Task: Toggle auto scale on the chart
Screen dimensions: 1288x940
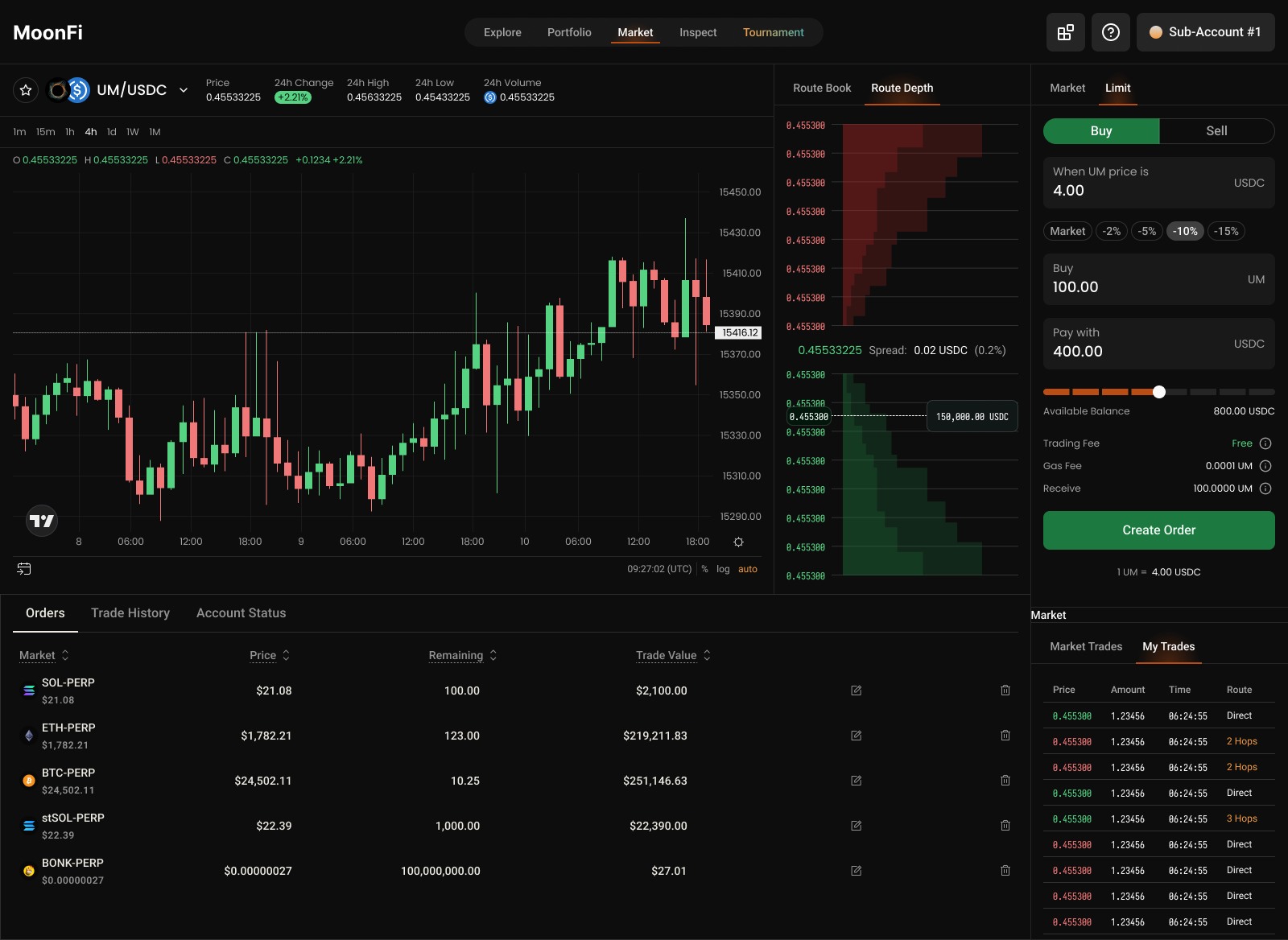Action: click(x=747, y=569)
